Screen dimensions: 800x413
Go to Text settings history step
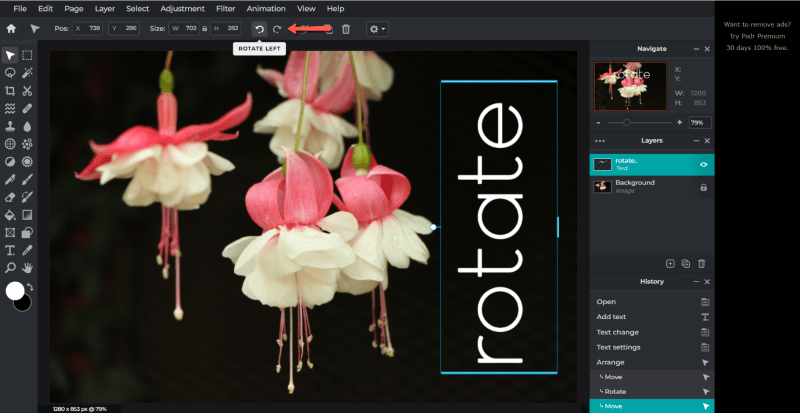[x=652, y=347]
